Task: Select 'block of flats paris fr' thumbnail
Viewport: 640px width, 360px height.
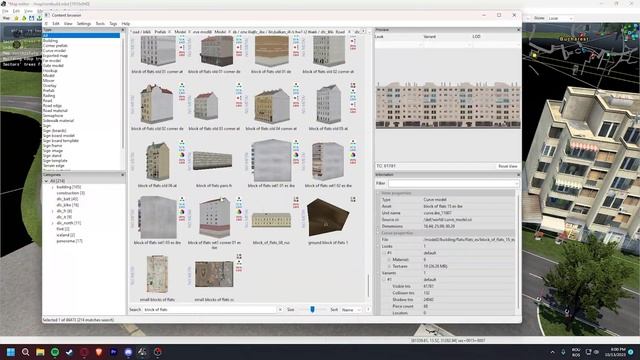Action: point(213,161)
